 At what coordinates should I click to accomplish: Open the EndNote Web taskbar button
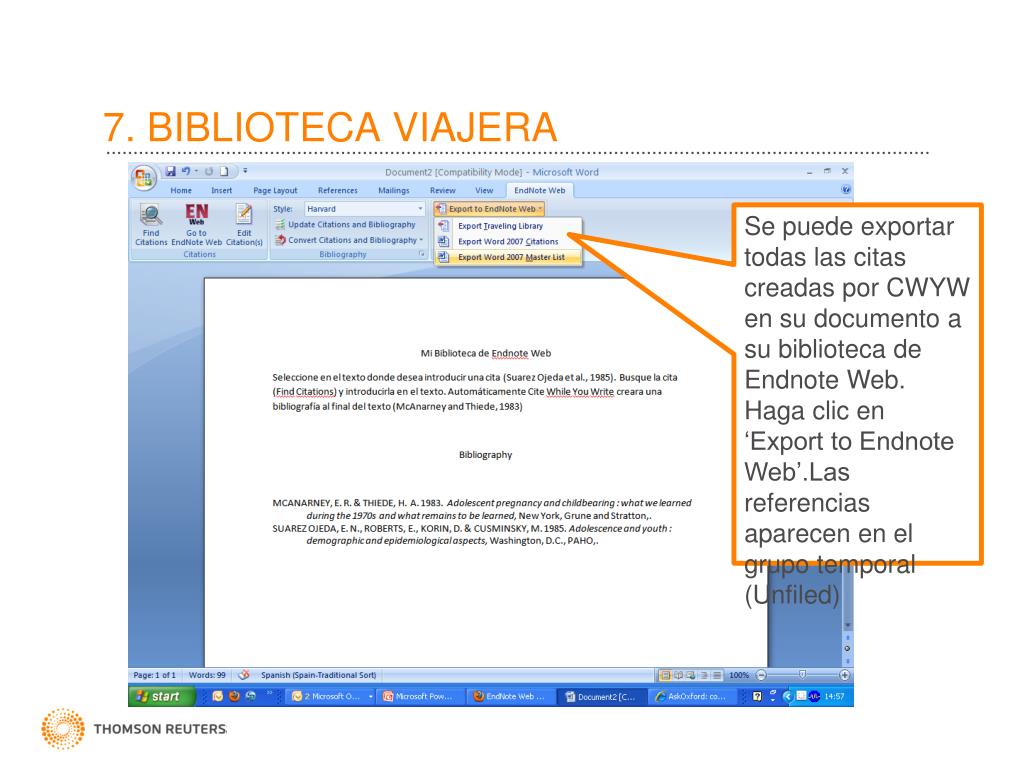click(513, 697)
